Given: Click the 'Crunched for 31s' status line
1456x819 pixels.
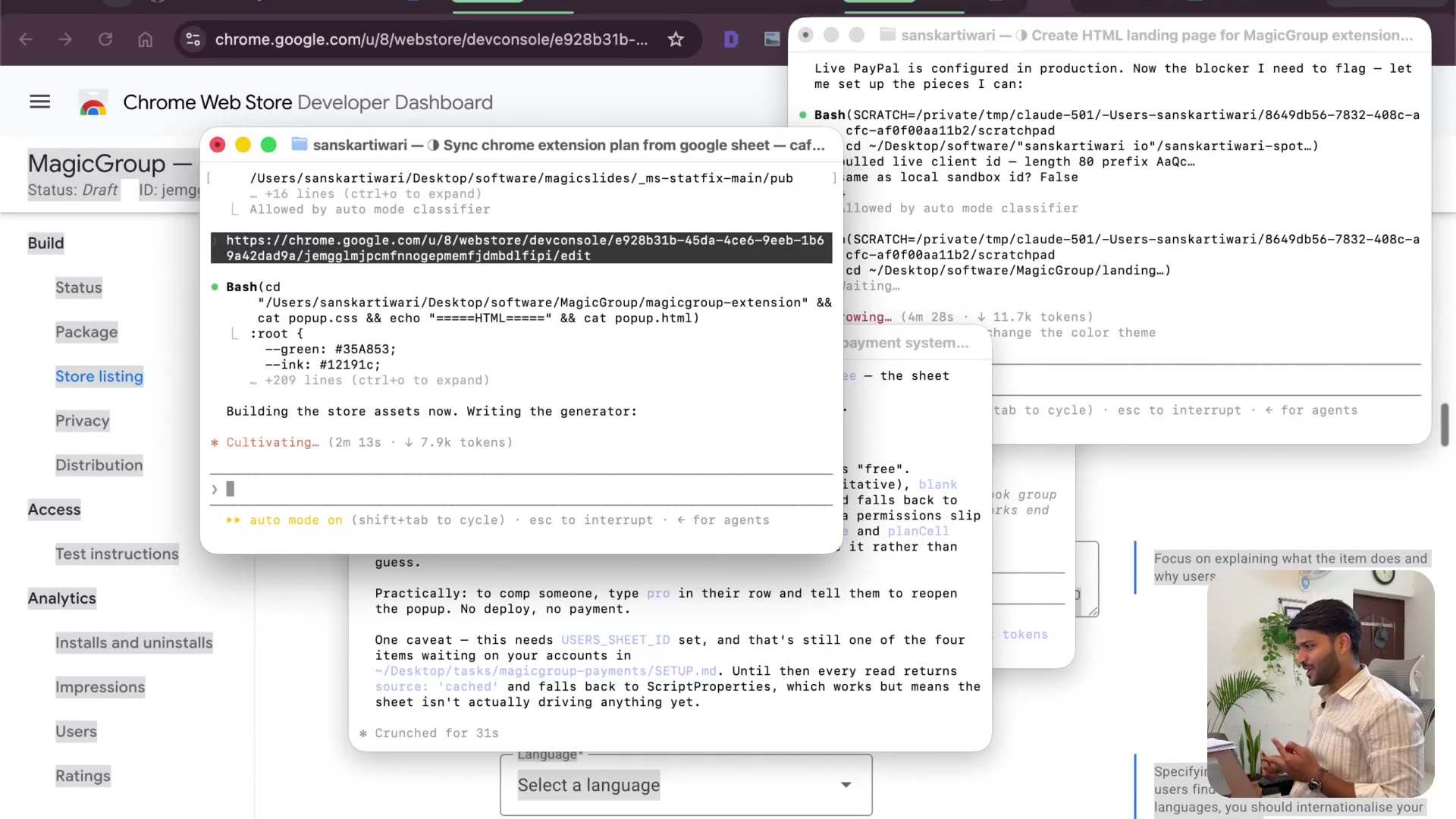Looking at the screenshot, I should (429, 733).
